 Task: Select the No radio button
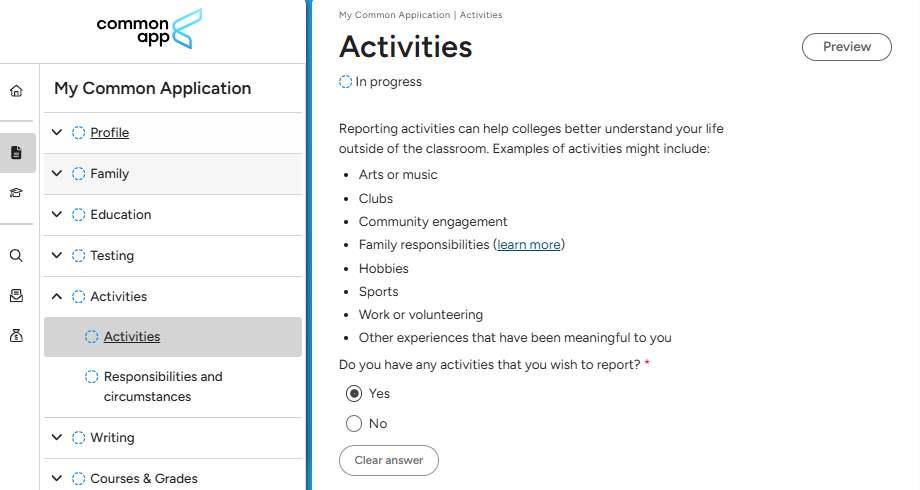click(354, 423)
